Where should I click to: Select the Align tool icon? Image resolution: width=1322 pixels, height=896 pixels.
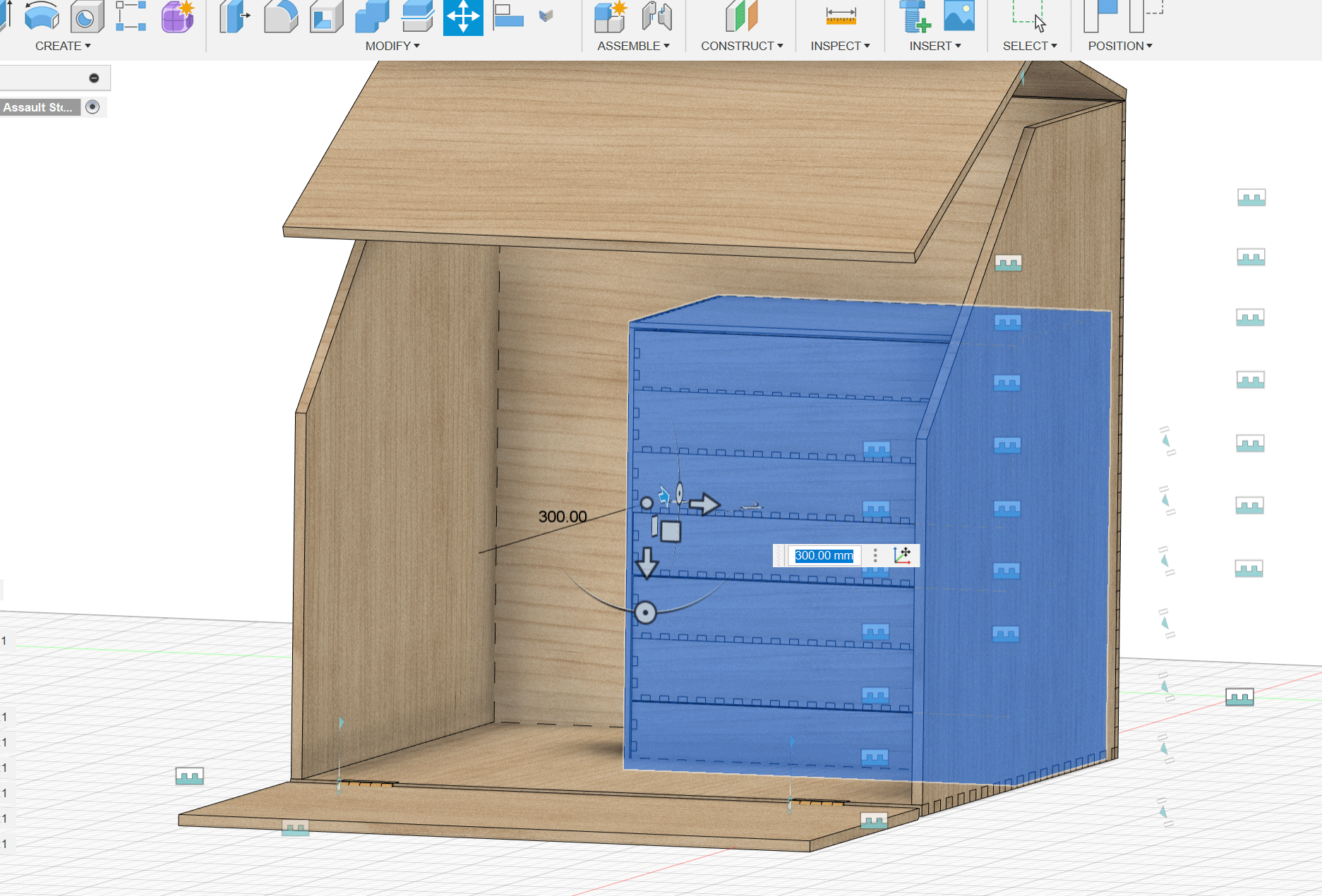coord(508,16)
